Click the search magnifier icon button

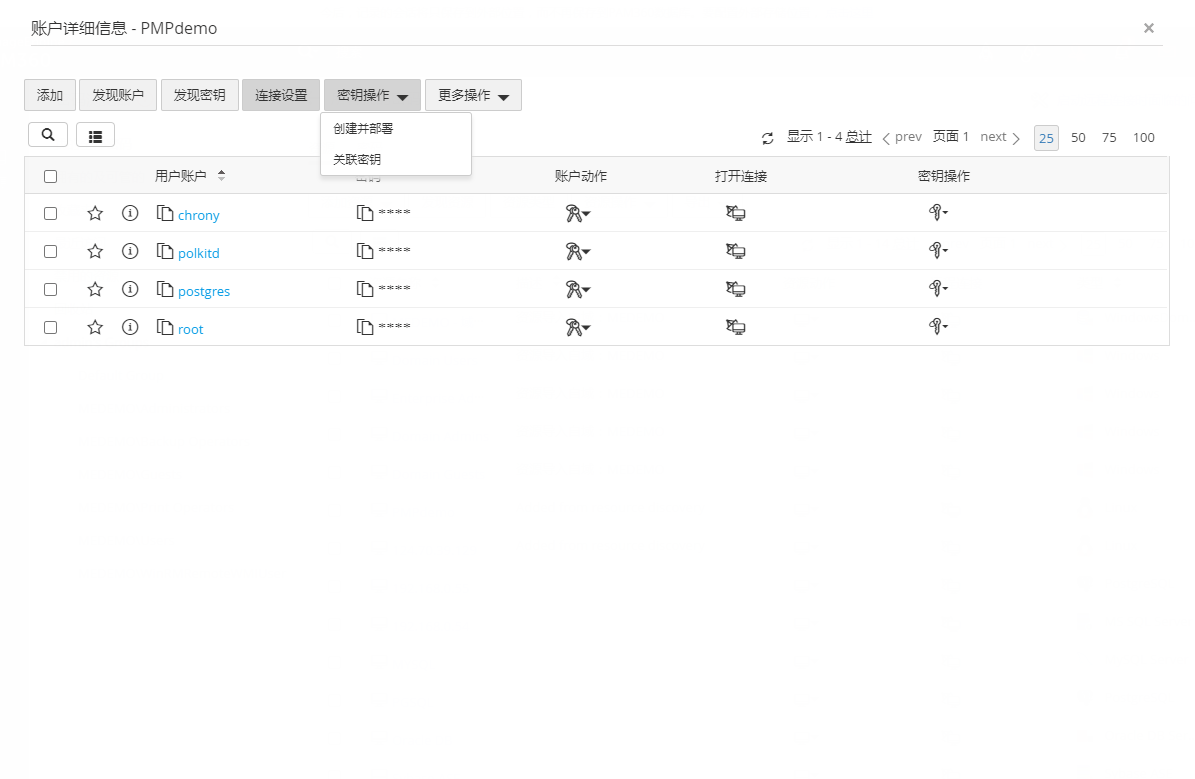(x=48, y=135)
